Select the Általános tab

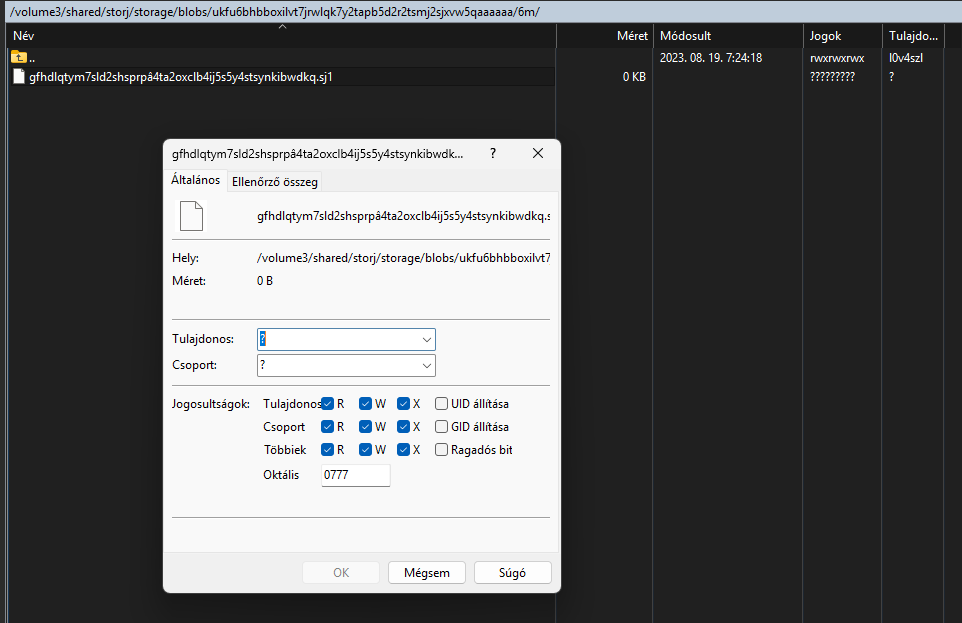click(196, 180)
